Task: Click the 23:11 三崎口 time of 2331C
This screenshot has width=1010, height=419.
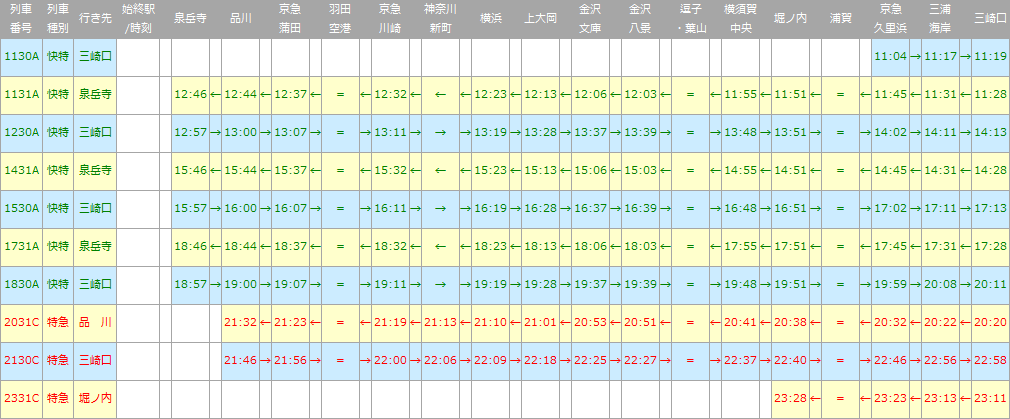Action: 991,398
